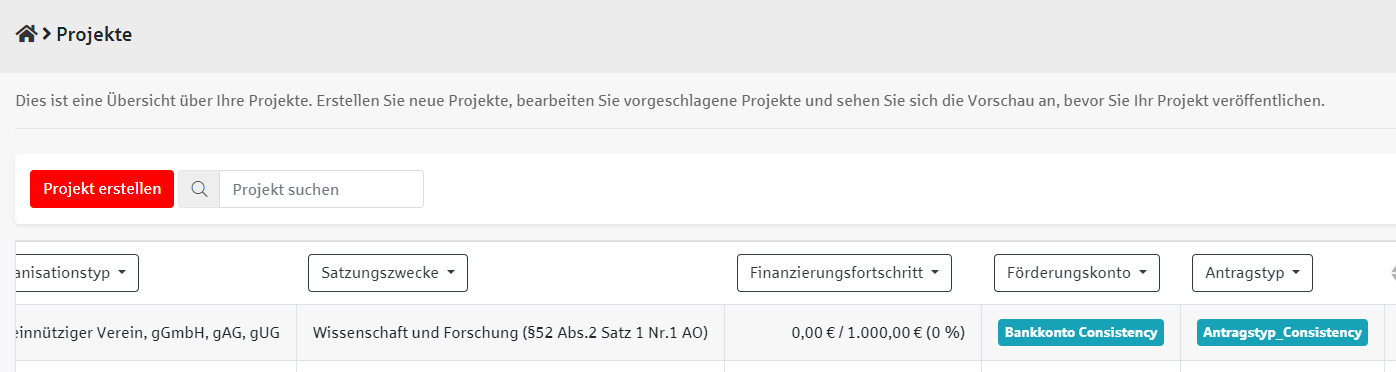Open the Satzungszwecke filter dropdown
This screenshot has height=372, width=1396.
point(388,273)
